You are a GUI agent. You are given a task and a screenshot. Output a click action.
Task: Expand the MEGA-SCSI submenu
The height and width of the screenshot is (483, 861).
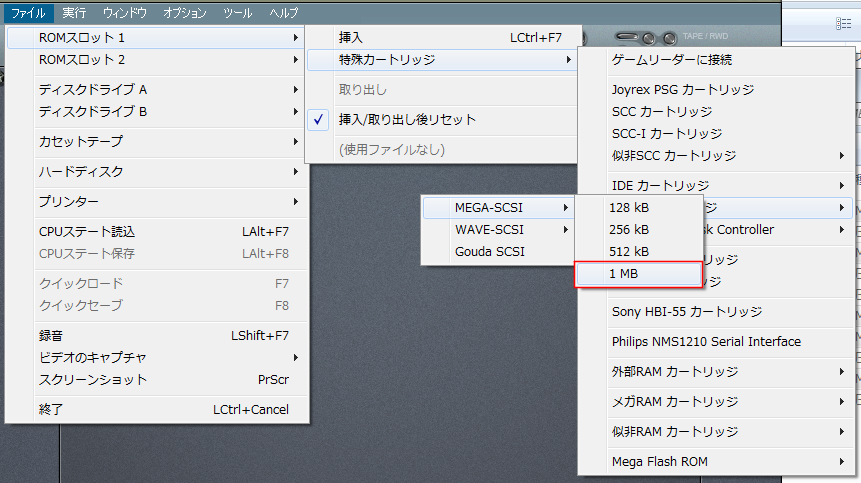tap(498, 207)
